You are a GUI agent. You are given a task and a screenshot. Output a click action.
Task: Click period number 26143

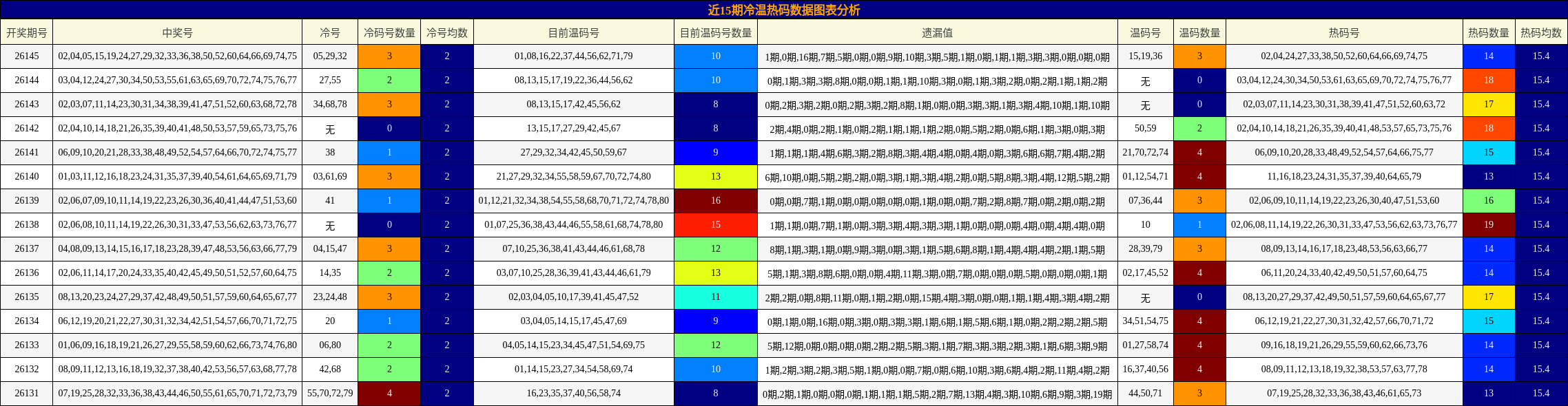tap(27, 105)
